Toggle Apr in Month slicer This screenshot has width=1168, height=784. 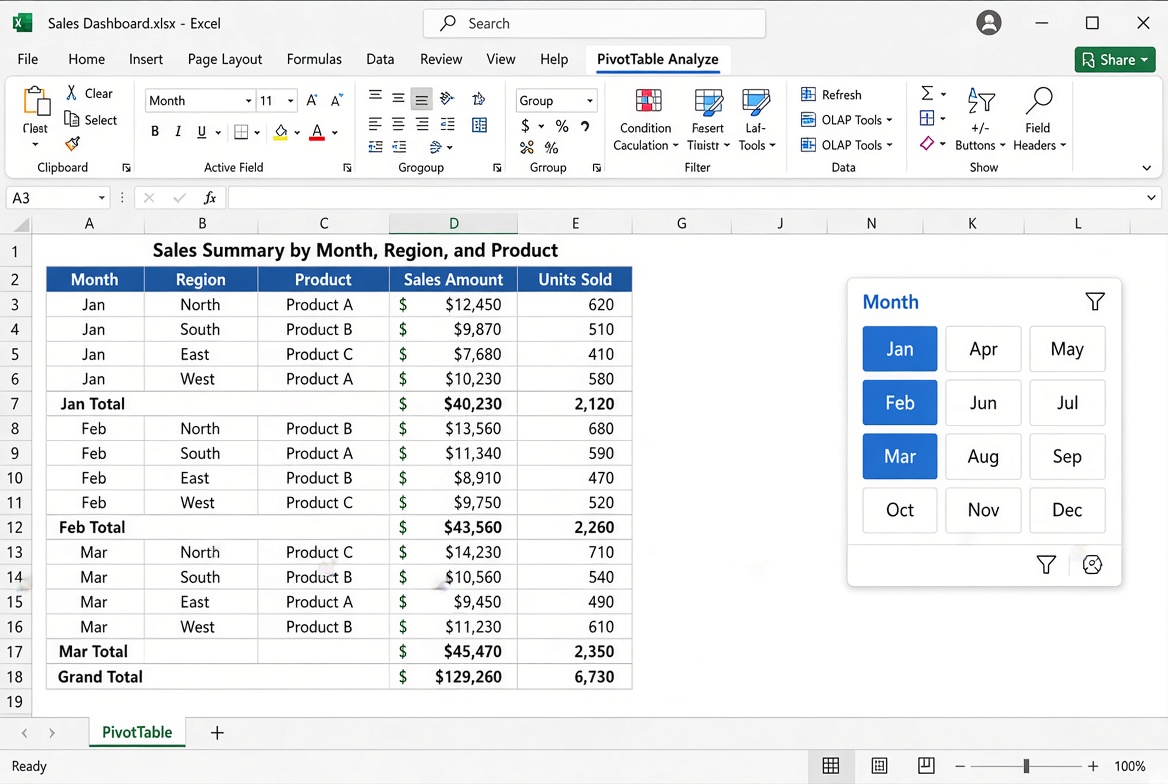[x=983, y=349]
